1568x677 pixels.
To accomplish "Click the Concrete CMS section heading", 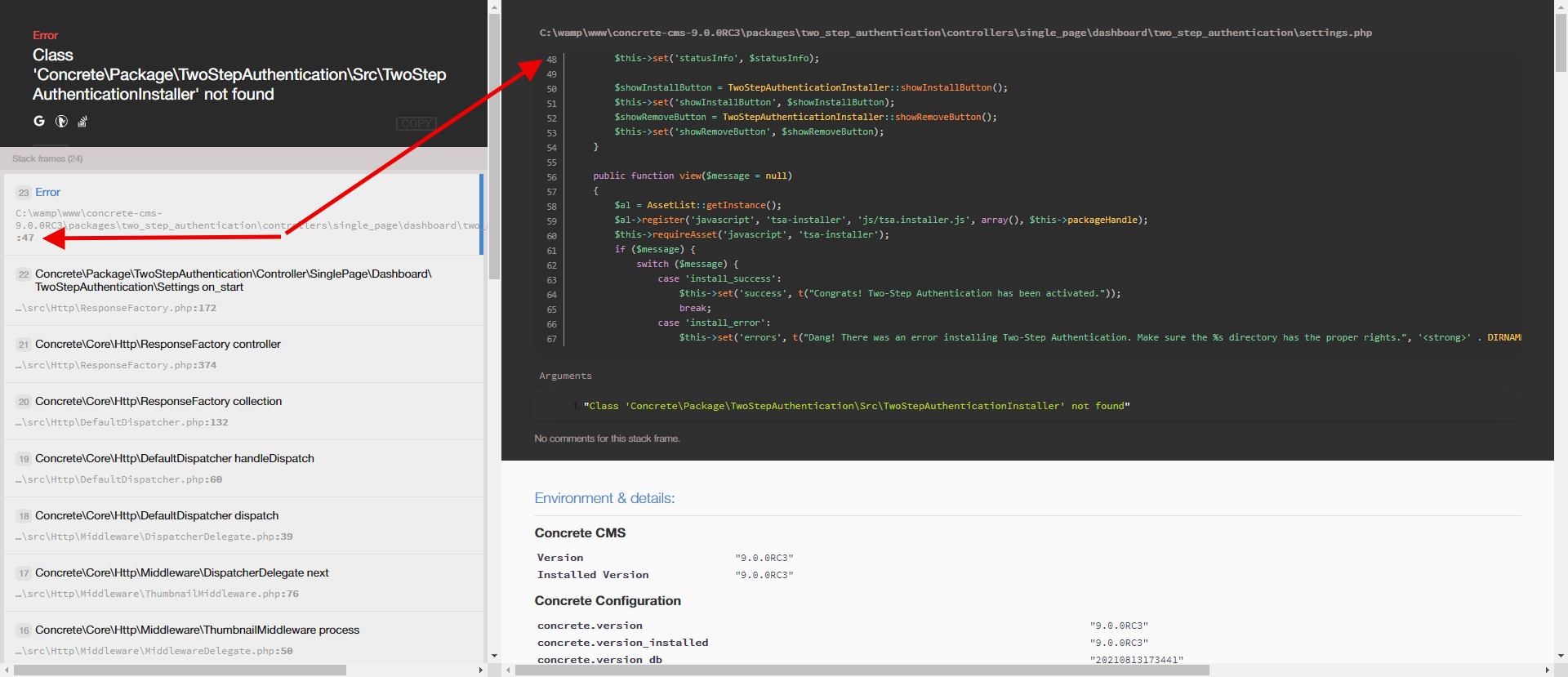I will click(x=580, y=532).
